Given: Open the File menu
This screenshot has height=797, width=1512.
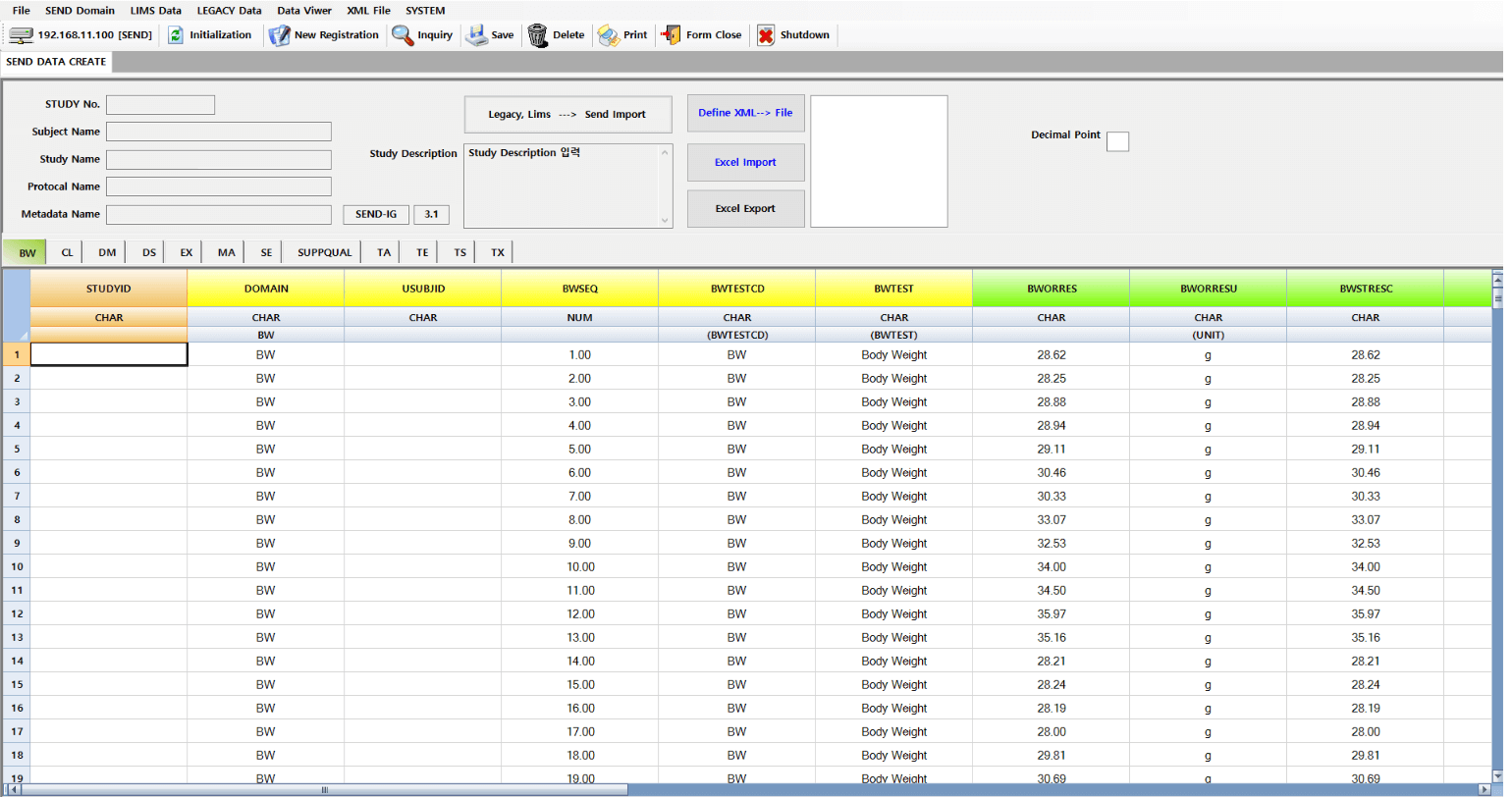Looking at the screenshot, I should click(22, 11).
